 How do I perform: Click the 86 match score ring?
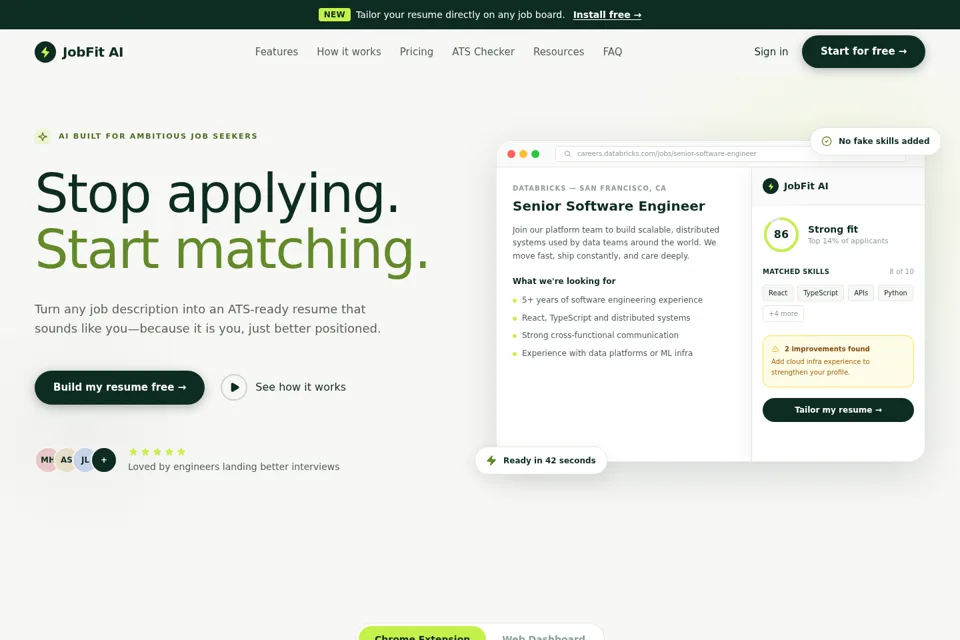781,234
